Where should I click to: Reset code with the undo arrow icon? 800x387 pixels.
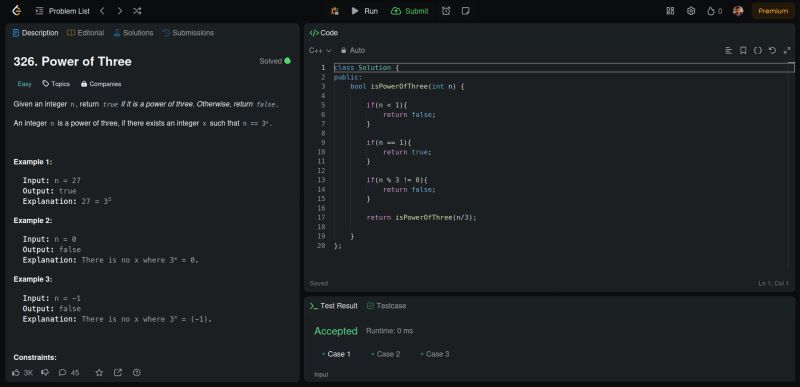click(x=772, y=50)
